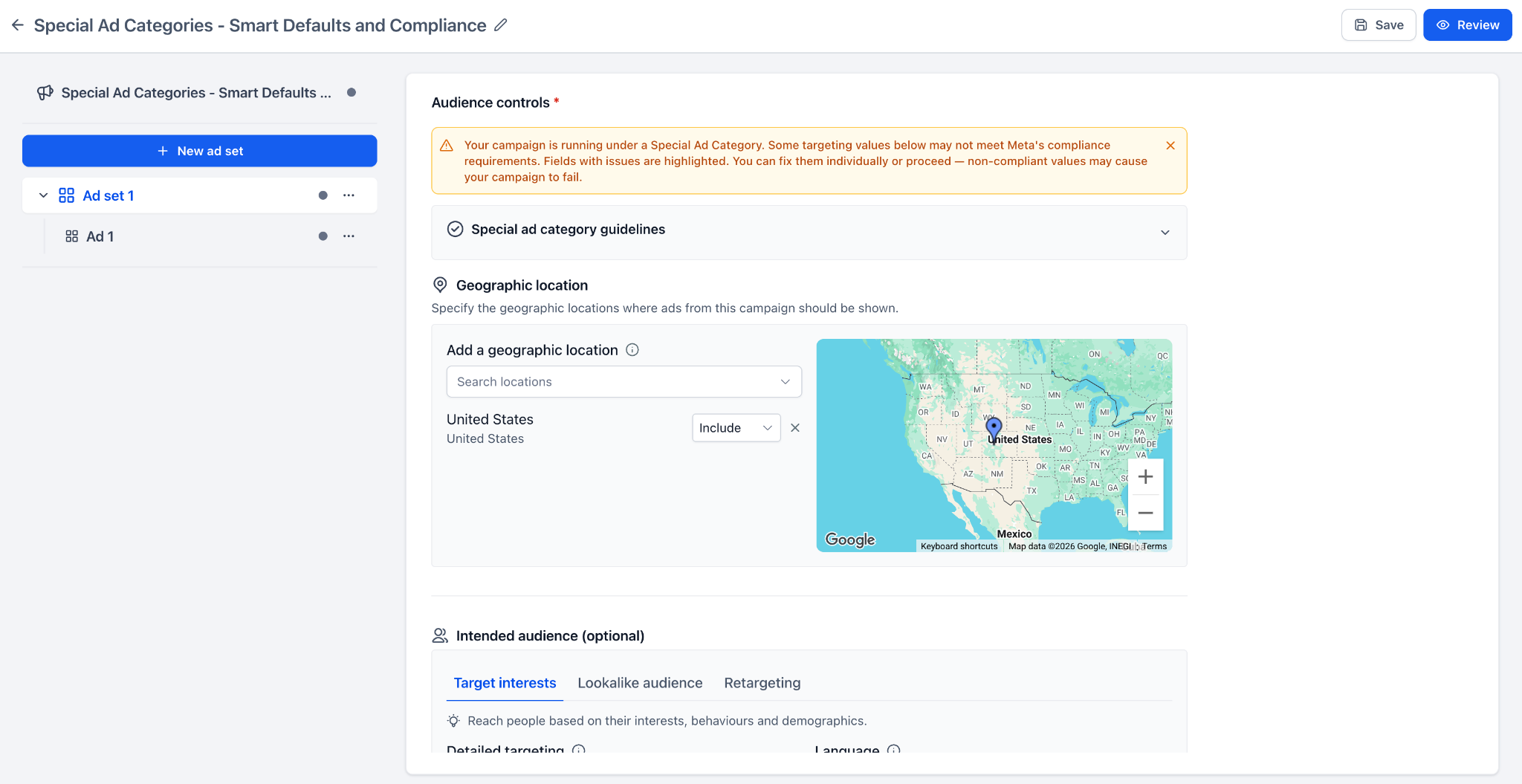Add a New ad set
Screen dimensions: 1522x784
(x=200, y=151)
